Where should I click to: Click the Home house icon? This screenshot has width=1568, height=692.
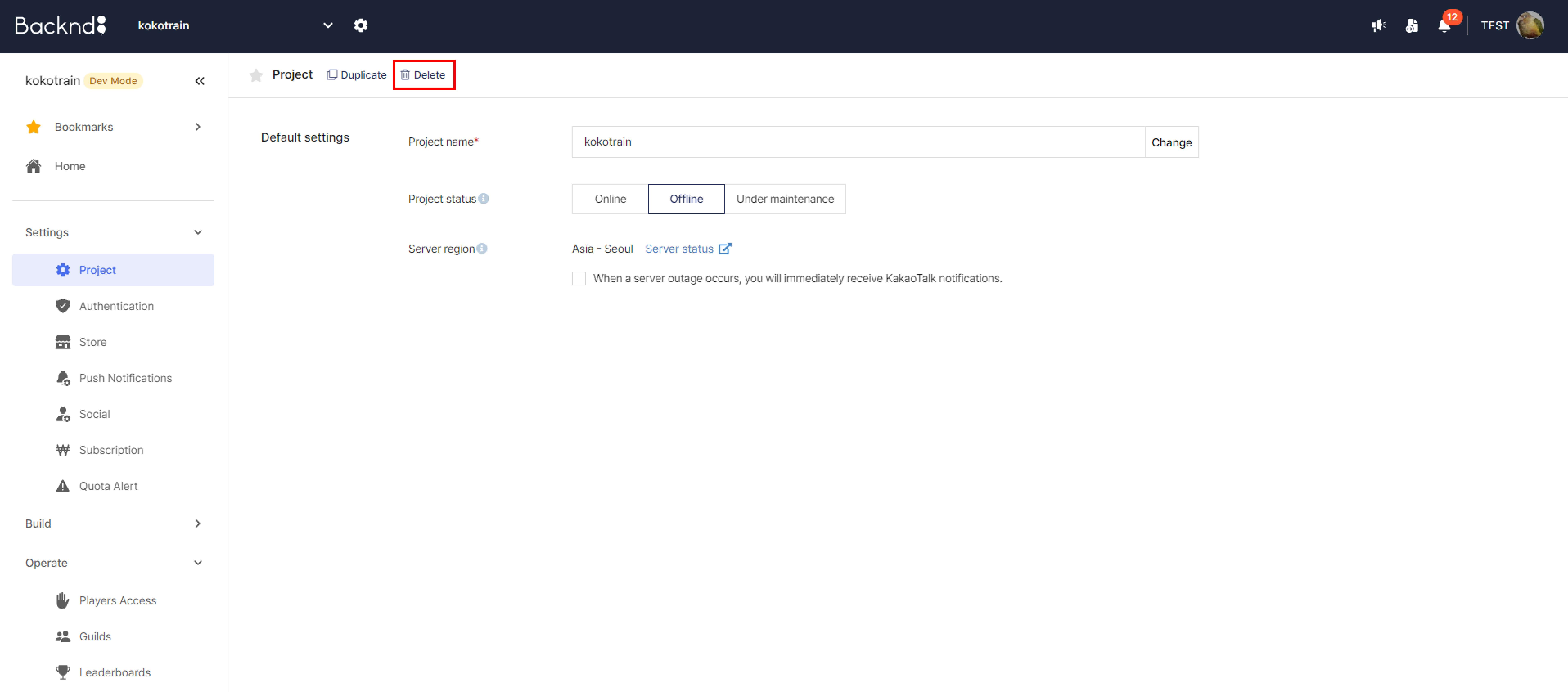click(34, 166)
